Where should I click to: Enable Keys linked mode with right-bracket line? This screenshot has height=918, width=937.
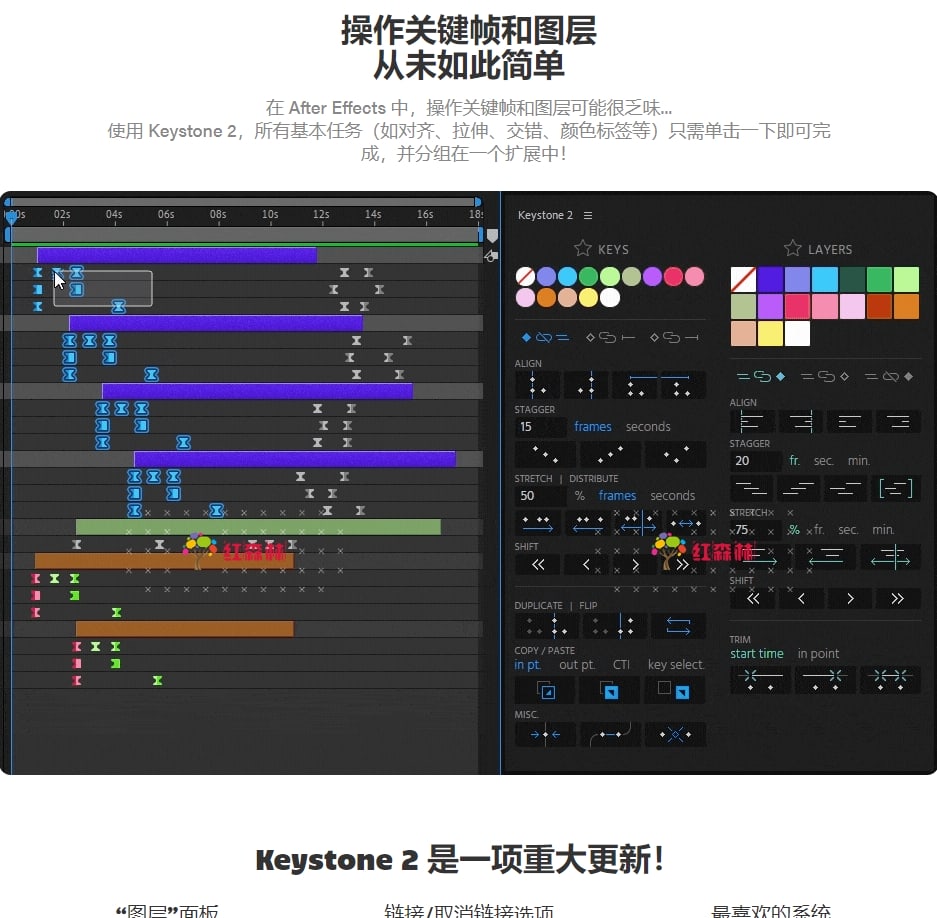674,338
